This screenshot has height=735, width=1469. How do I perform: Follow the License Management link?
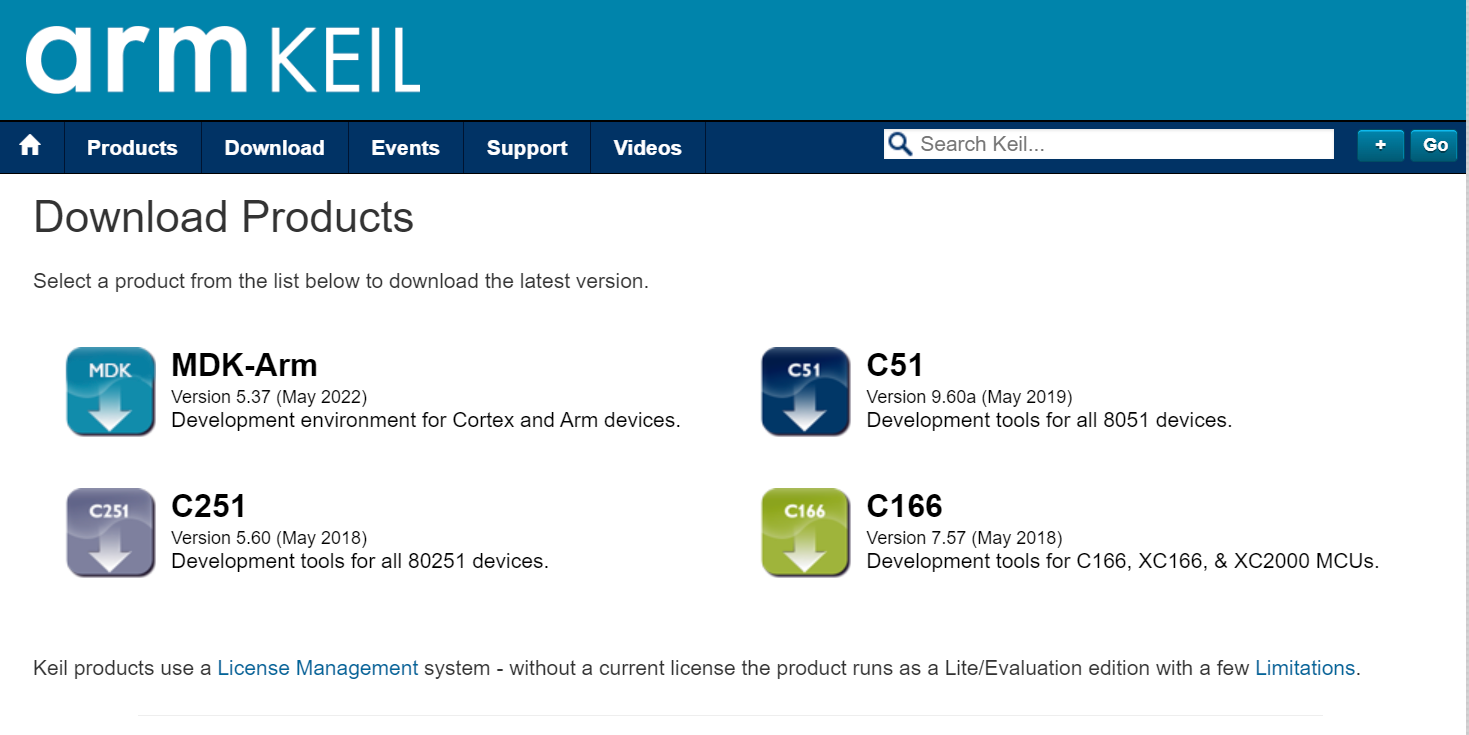(317, 668)
